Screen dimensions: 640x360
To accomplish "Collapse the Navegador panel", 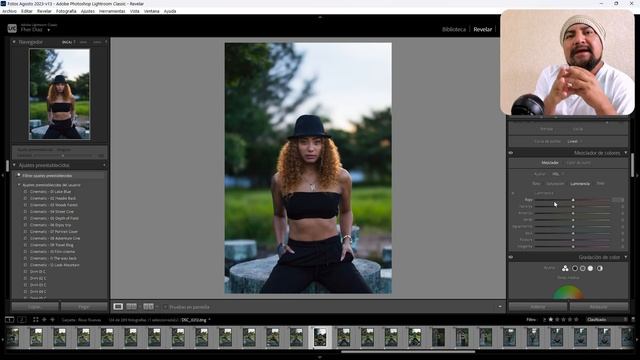I will coord(14,42).
